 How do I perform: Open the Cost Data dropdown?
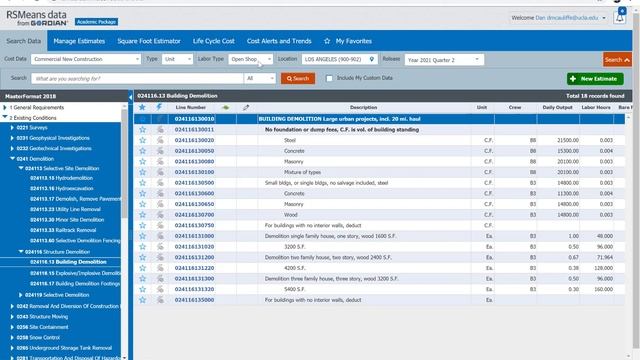(x=86, y=59)
